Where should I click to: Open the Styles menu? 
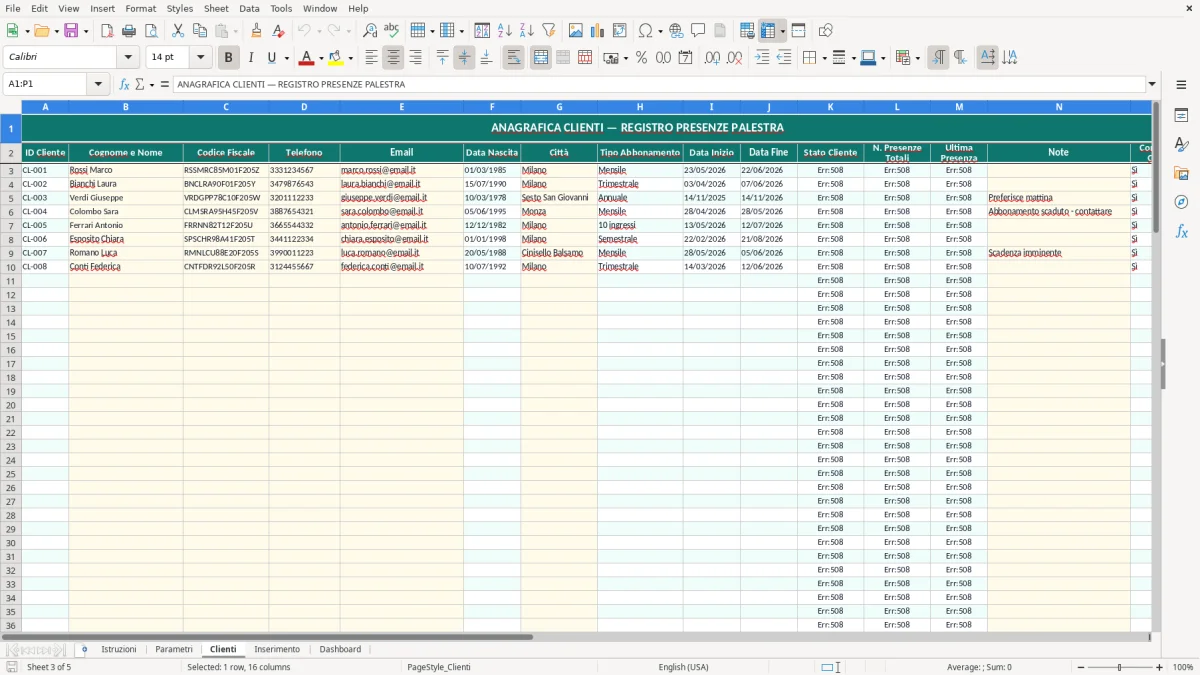180,8
